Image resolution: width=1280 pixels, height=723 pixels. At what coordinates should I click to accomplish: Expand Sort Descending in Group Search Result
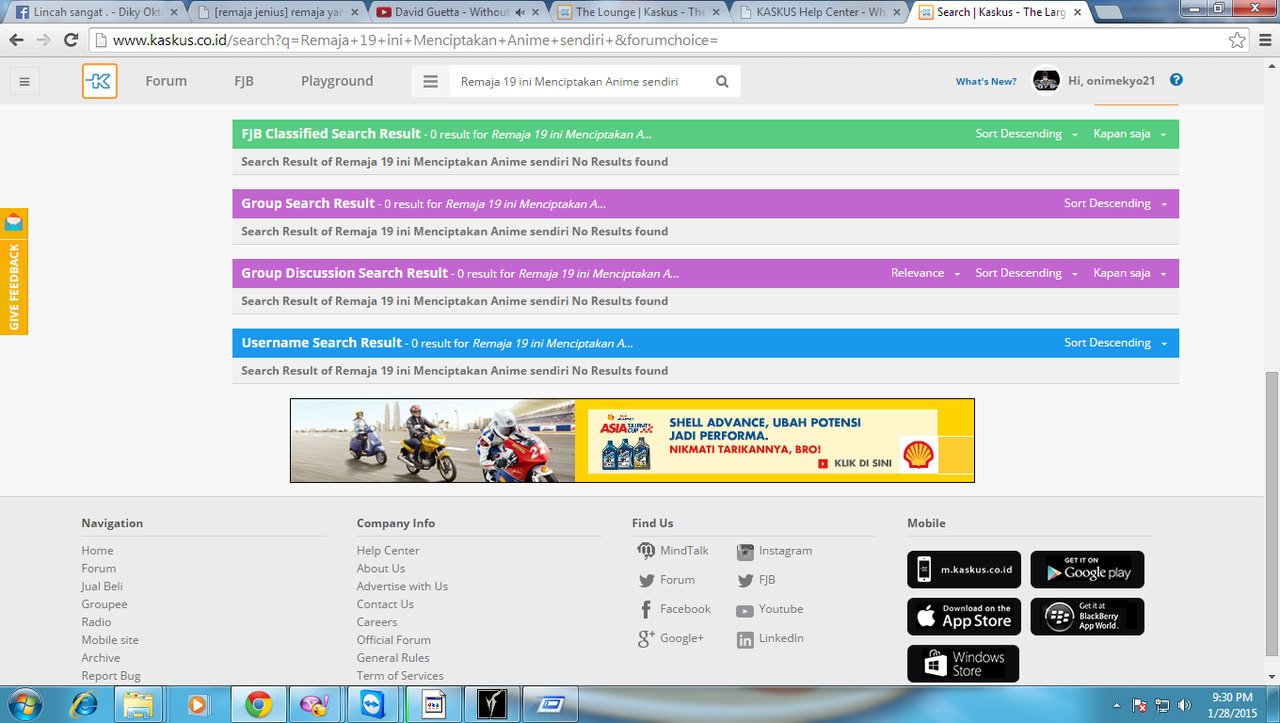click(x=1116, y=203)
